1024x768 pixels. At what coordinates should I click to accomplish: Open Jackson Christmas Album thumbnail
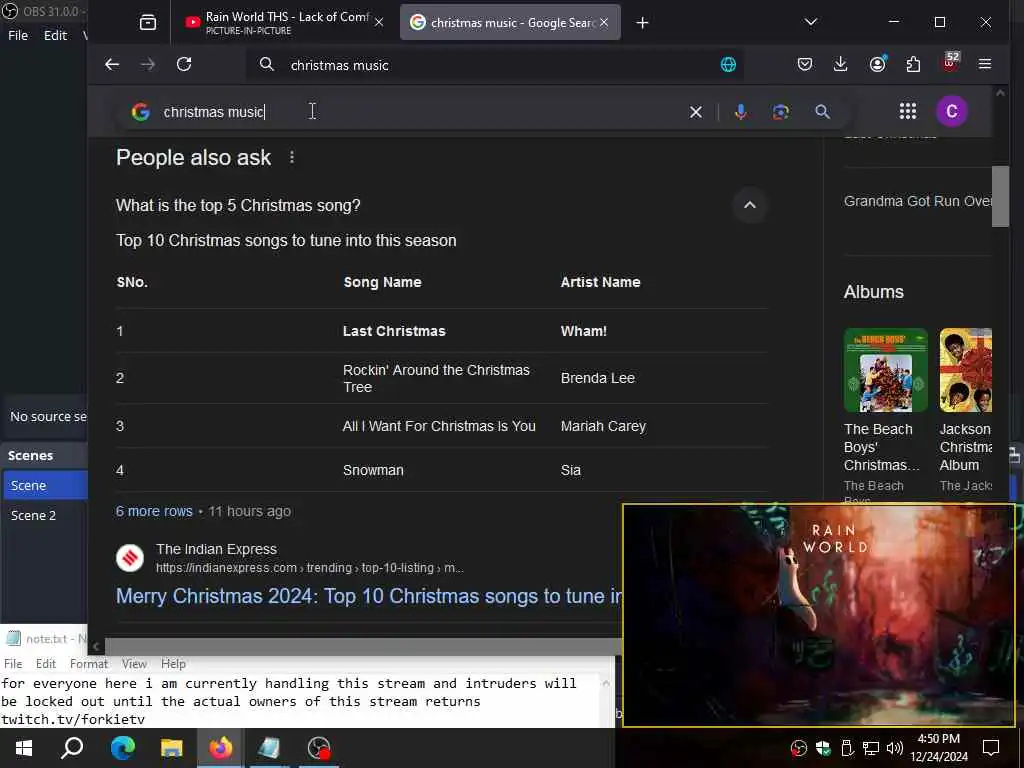[x=966, y=370]
